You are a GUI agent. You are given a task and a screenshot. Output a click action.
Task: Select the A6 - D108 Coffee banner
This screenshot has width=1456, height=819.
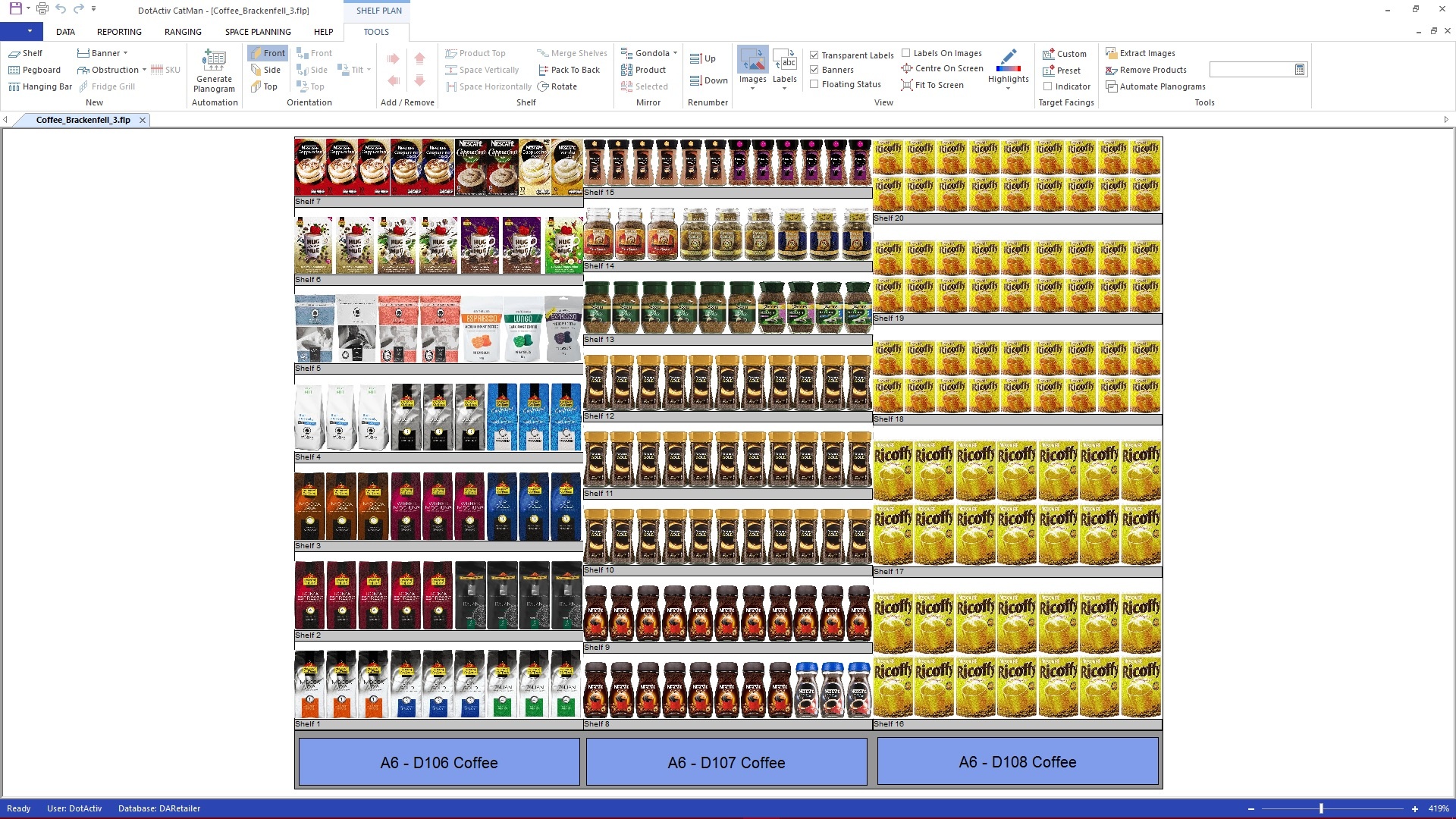point(1018,761)
